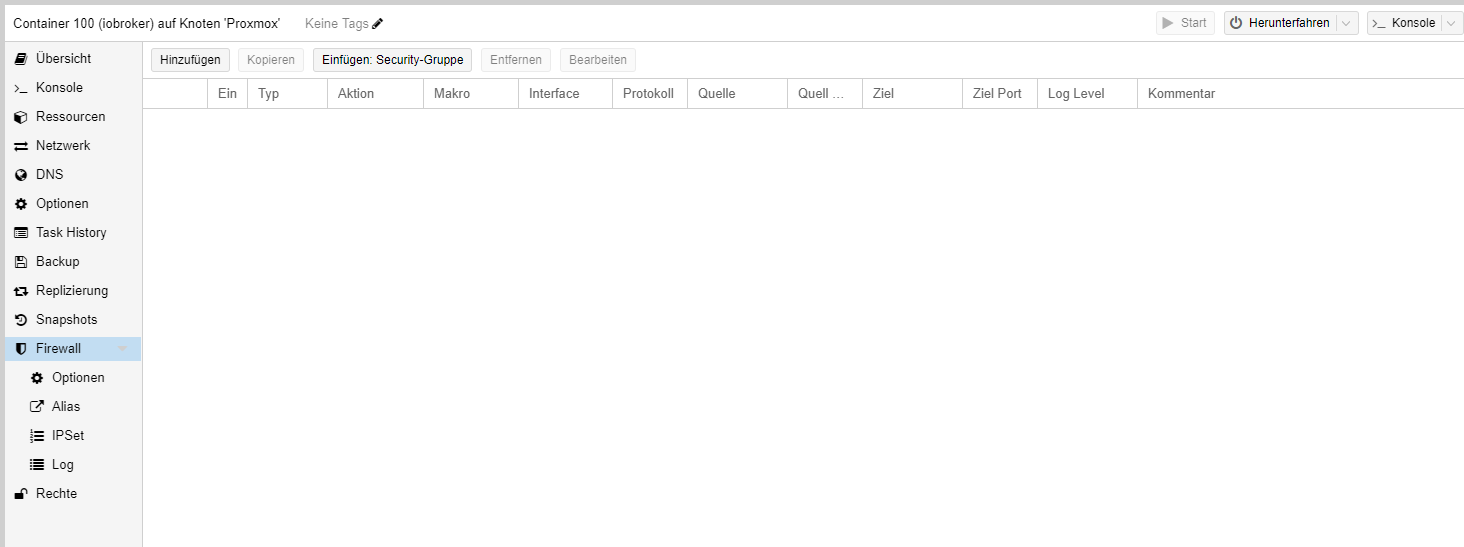Click the Firewall shield icon
The image size is (1464, 547).
click(20, 349)
